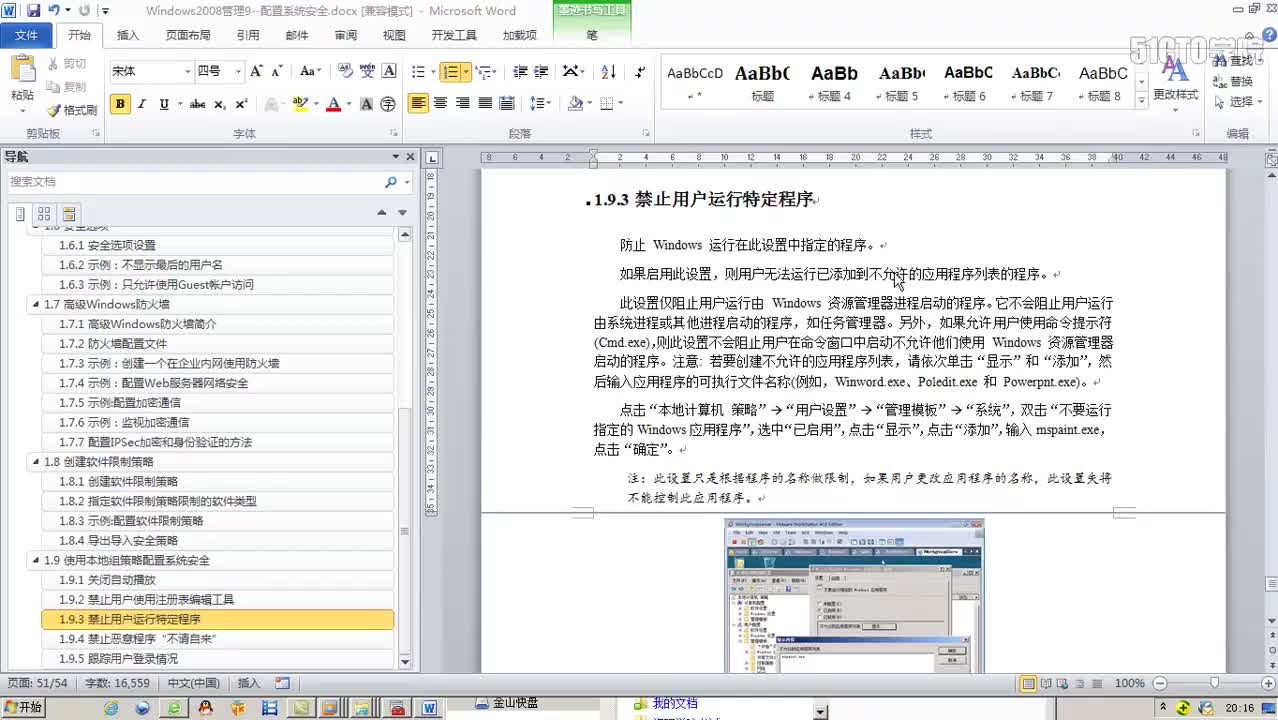The height and width of the screenshot is (720, 1278).
Task: Click Save icon in quick access toolbar
Action: [x=33, y=10]
